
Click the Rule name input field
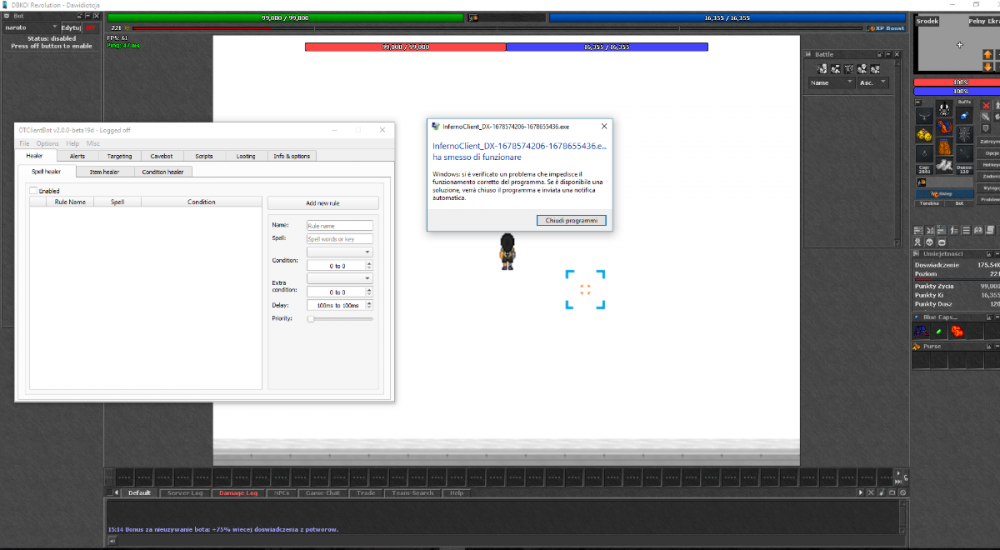point(339,226)
